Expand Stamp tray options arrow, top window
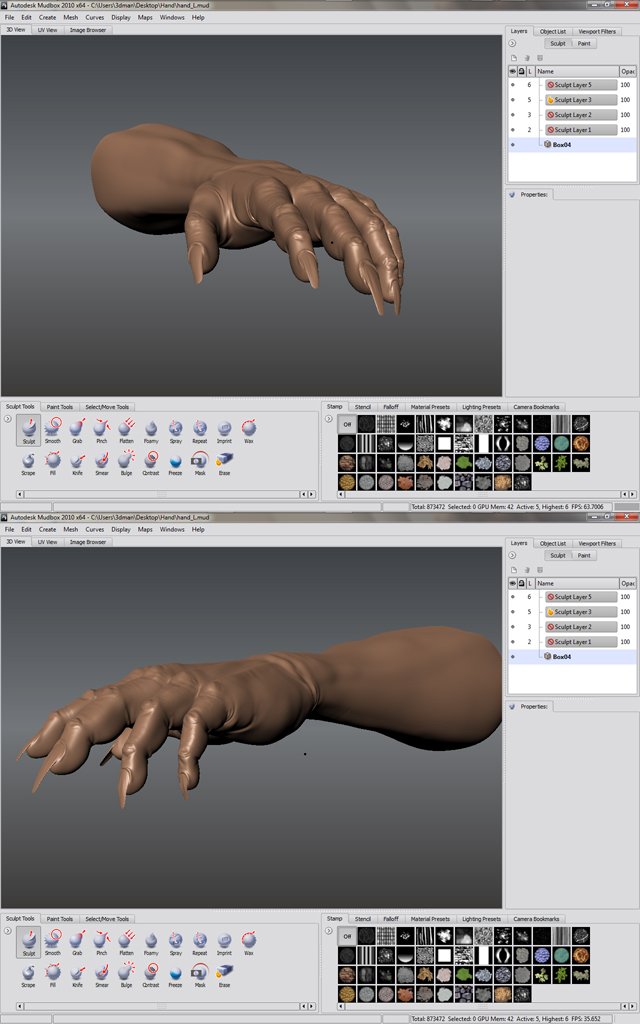The height and width of the screenshot is (1024, 640). 329,419
